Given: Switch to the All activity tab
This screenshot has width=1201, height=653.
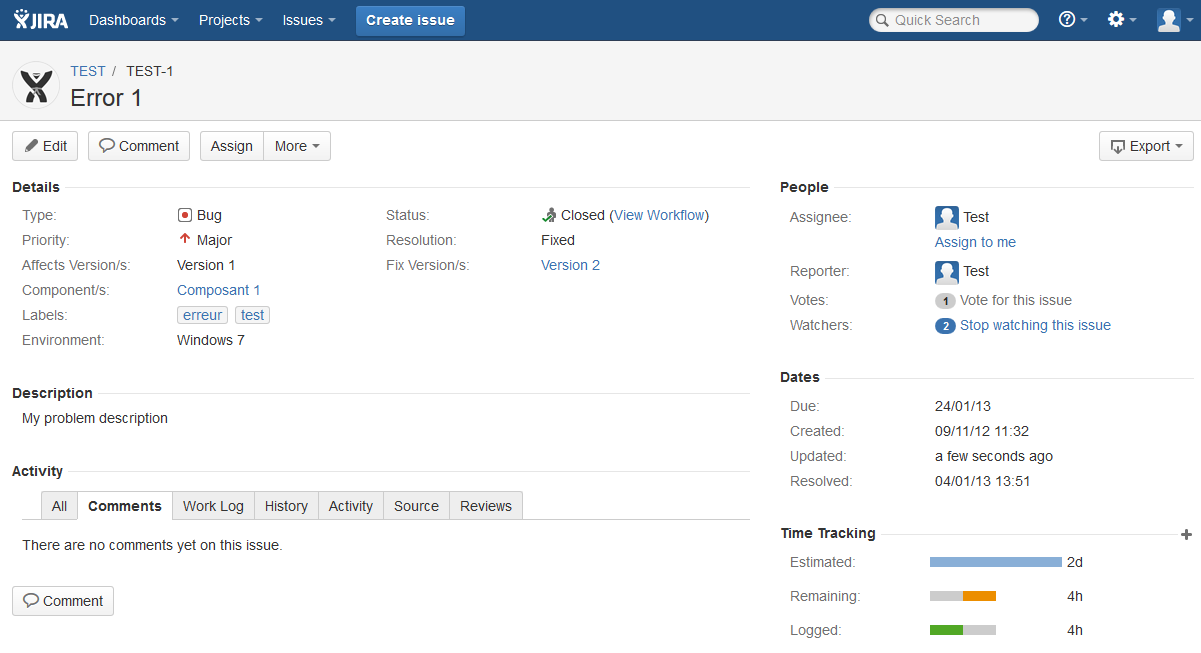Looking at the screenshot, I should pos(60,506).
